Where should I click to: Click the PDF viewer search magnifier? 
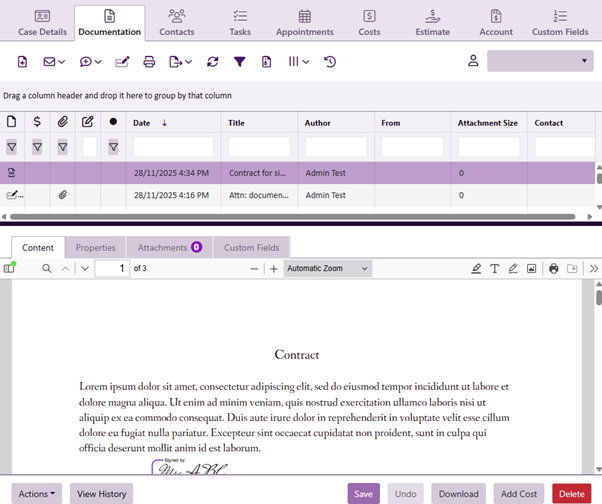coord(46,268)
